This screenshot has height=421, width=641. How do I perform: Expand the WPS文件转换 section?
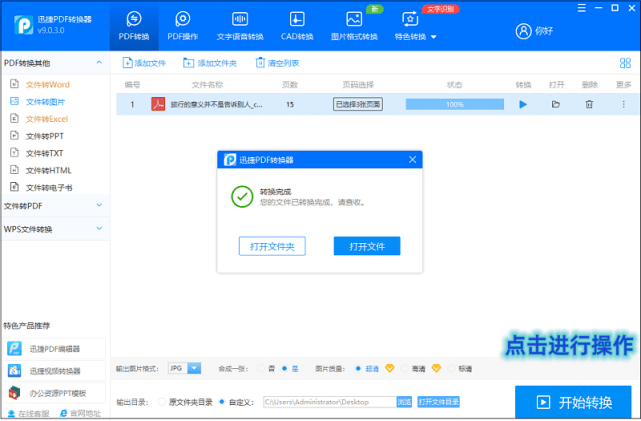coord(99,228)
